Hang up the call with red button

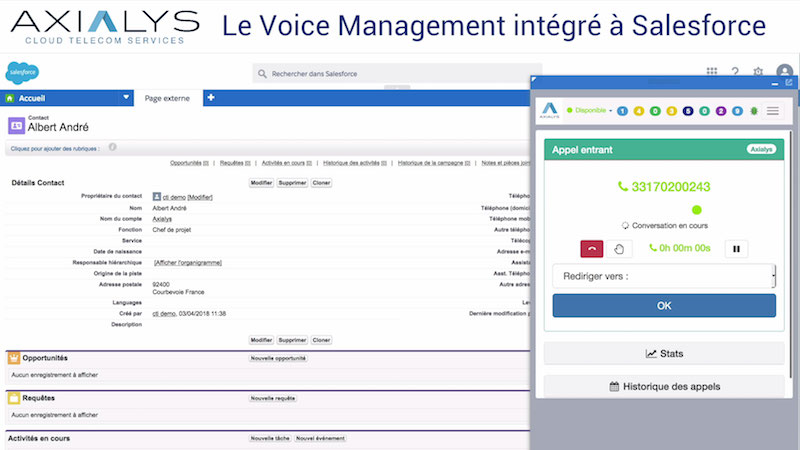click(592, 248)
